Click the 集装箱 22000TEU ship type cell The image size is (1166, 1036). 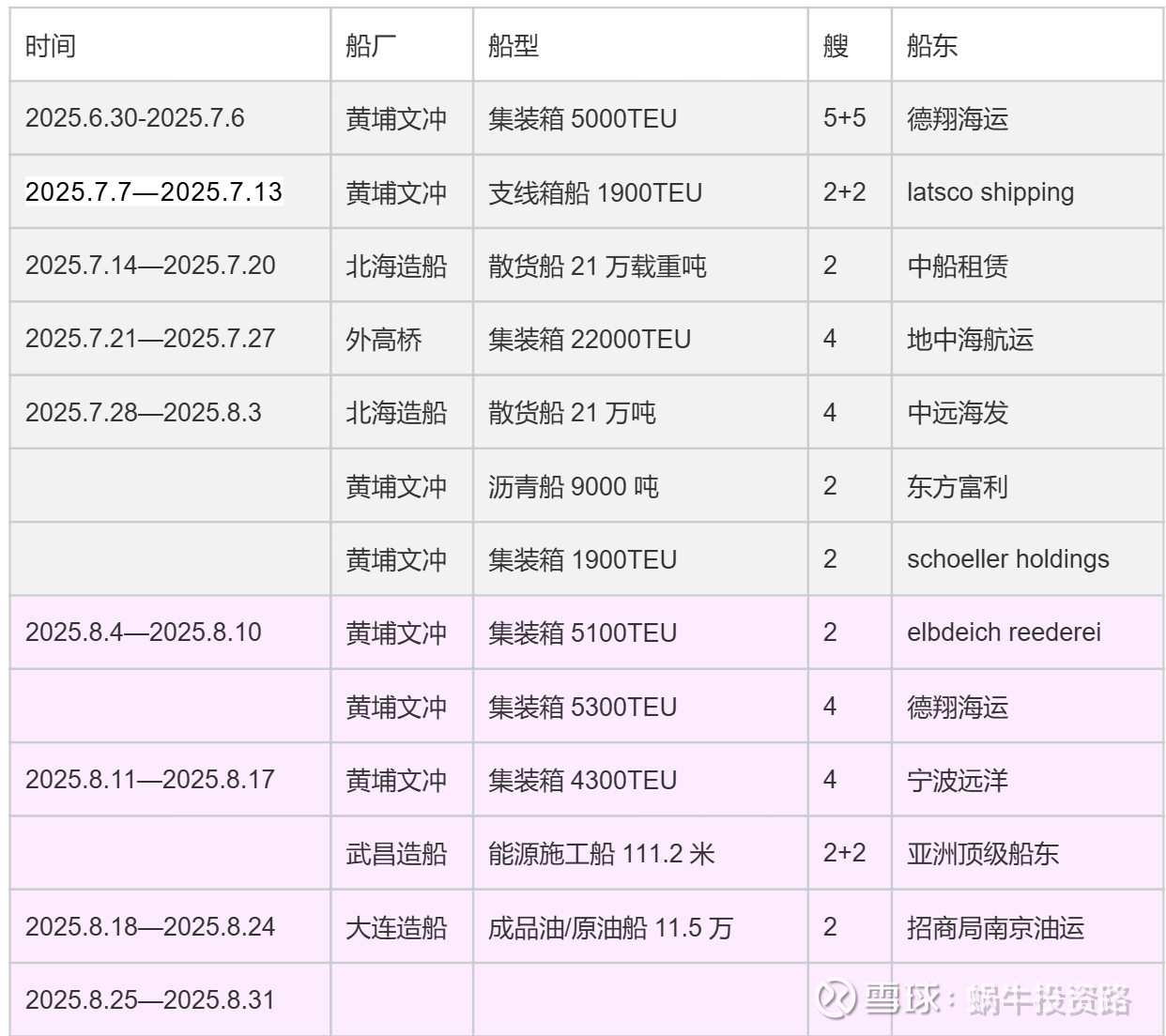tap(590, 339)
